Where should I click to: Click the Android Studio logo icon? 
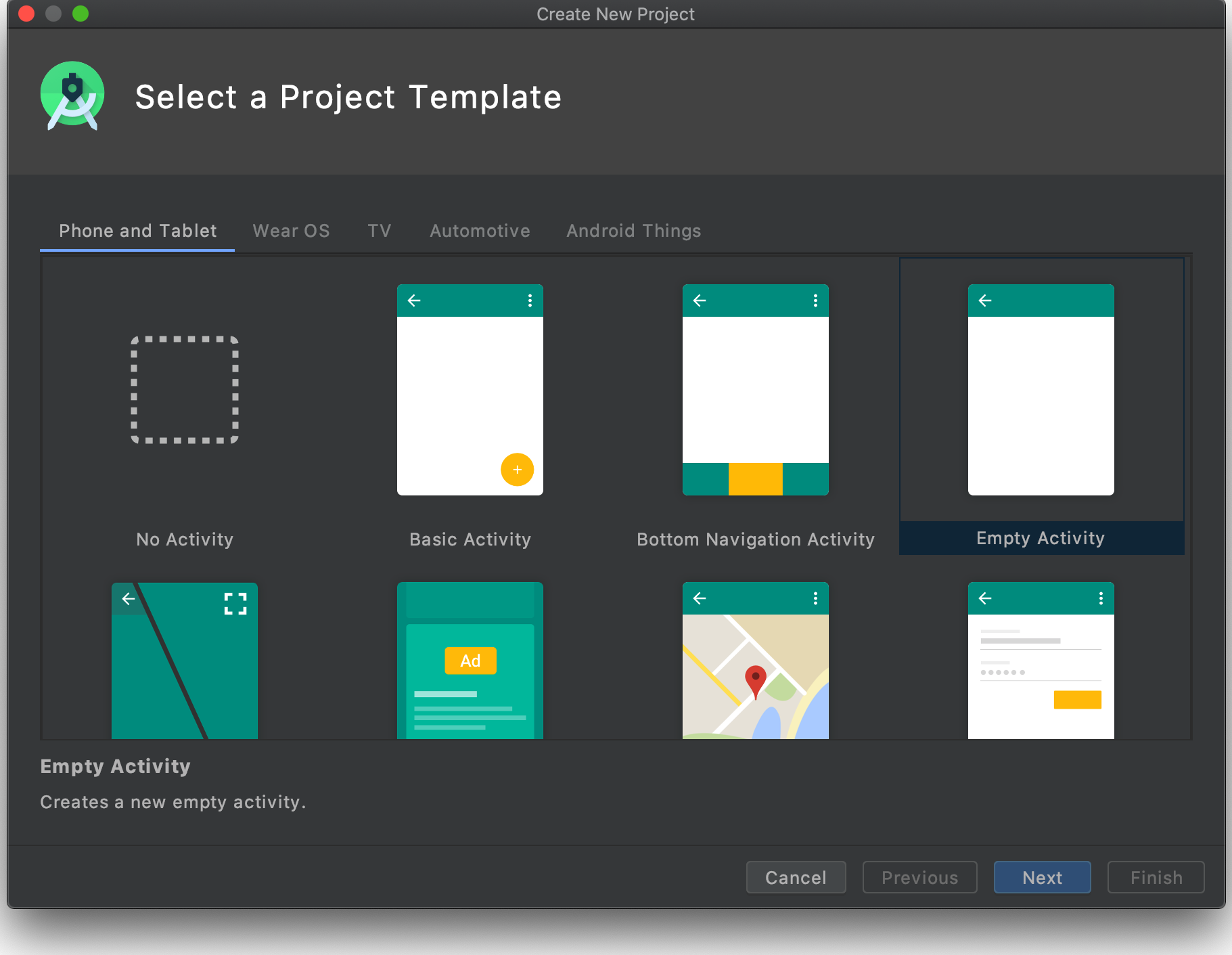click(72, 95)
